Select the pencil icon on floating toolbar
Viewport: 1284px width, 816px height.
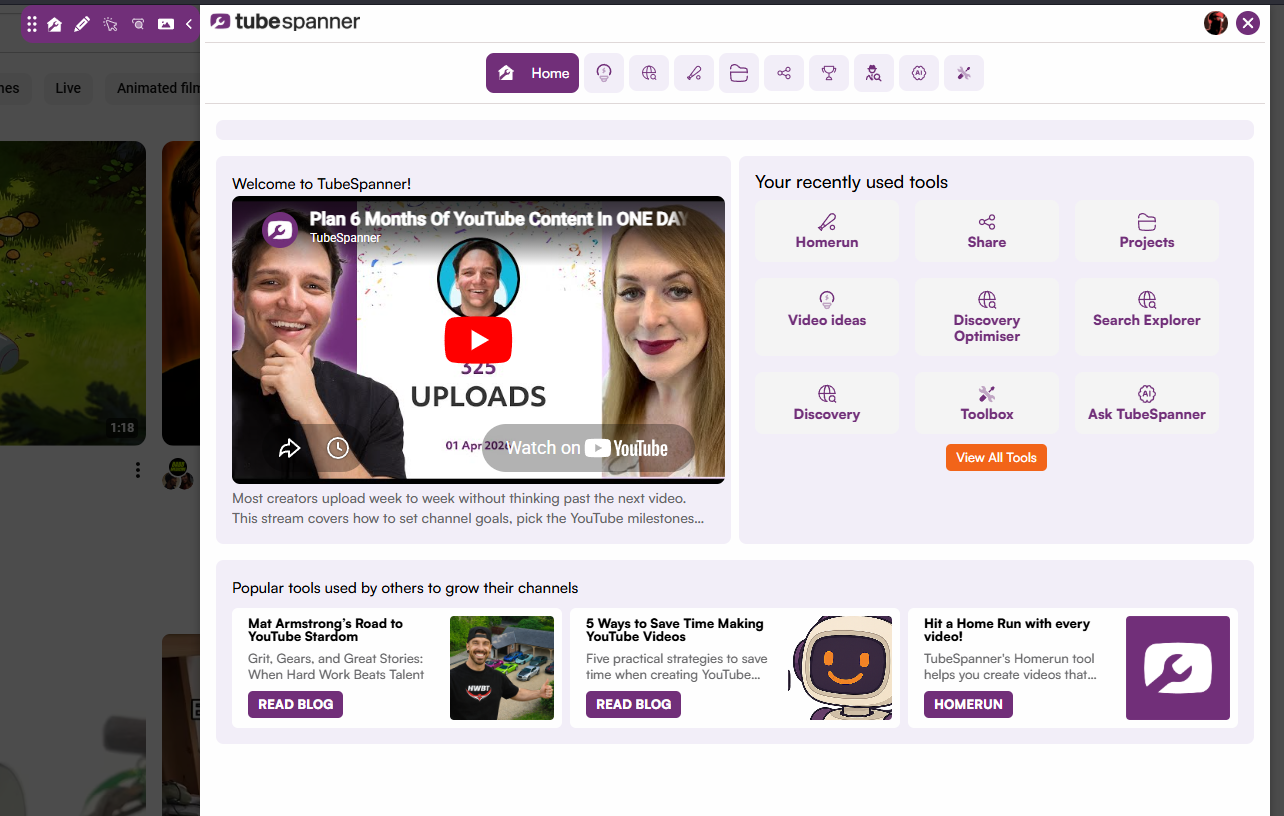pyautogui.click(x=82, y=24)
